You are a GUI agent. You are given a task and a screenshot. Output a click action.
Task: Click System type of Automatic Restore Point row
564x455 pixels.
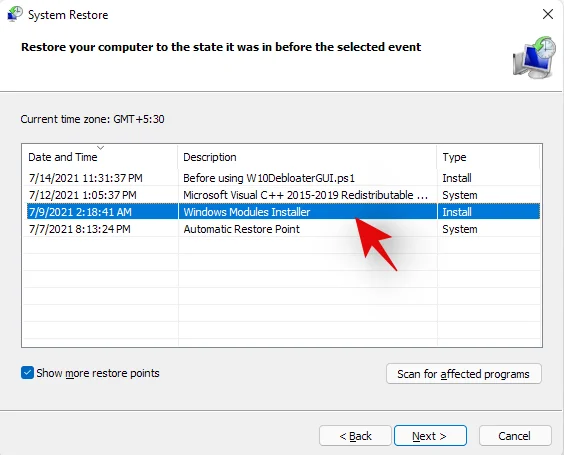460,229
